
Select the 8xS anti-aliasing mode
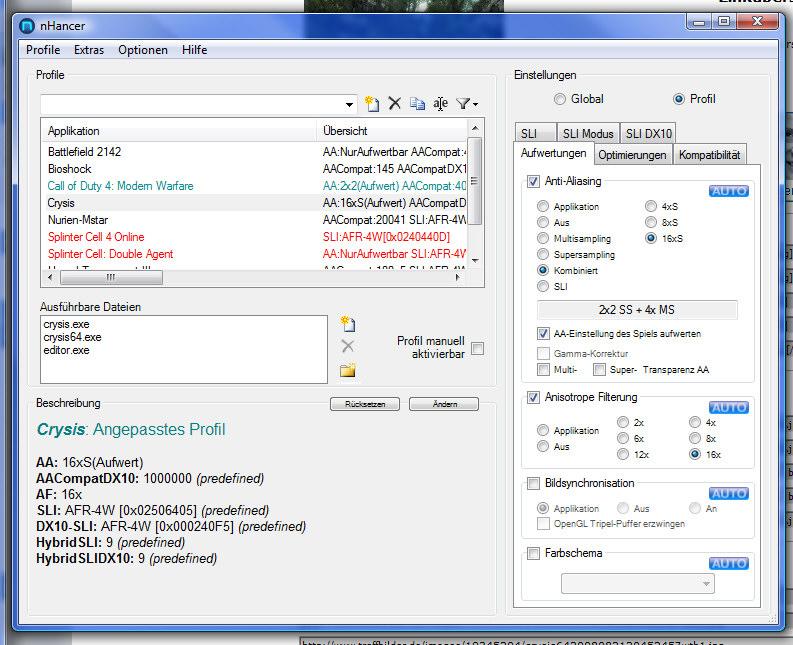651,222
